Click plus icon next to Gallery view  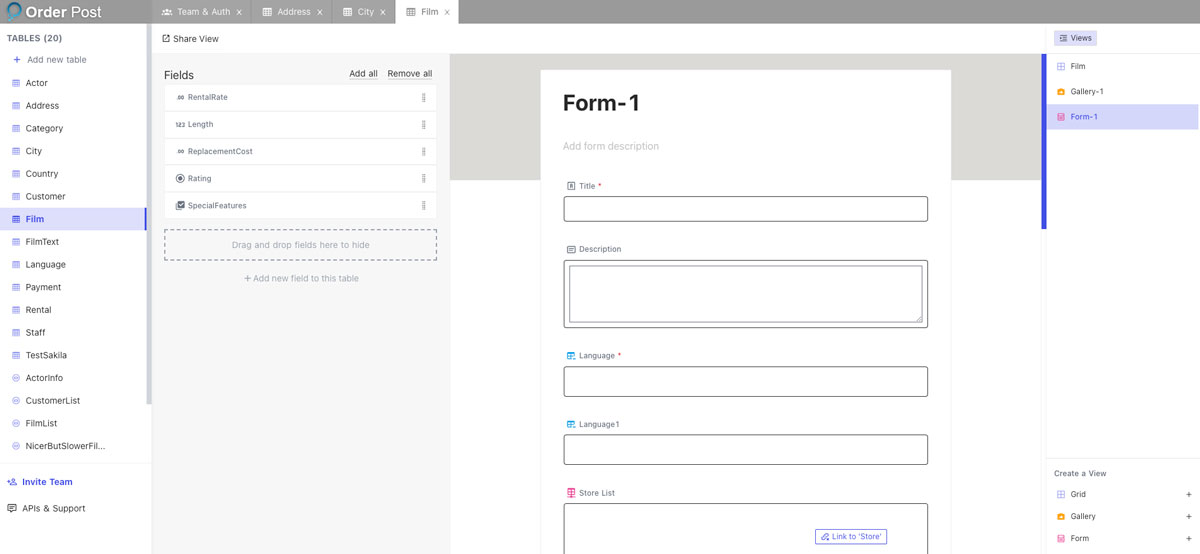pos(1188,517)
